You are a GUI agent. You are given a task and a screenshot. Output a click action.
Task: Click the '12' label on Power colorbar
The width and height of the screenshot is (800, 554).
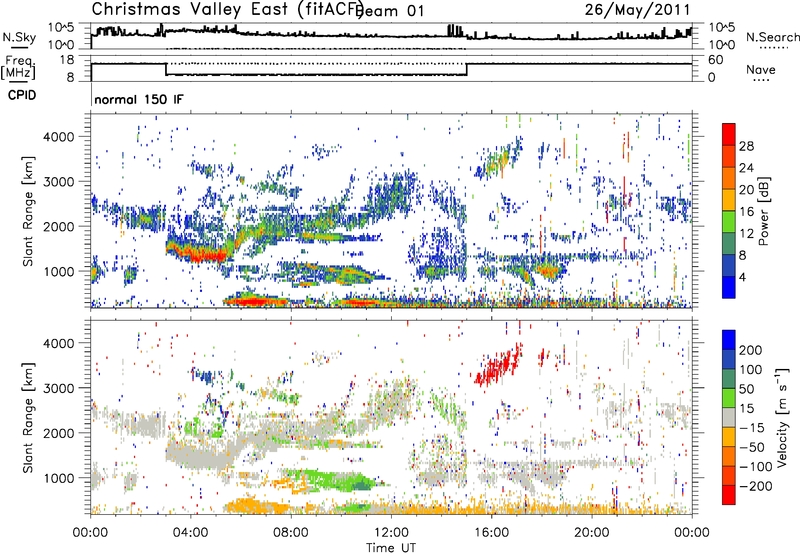point(746,234)
